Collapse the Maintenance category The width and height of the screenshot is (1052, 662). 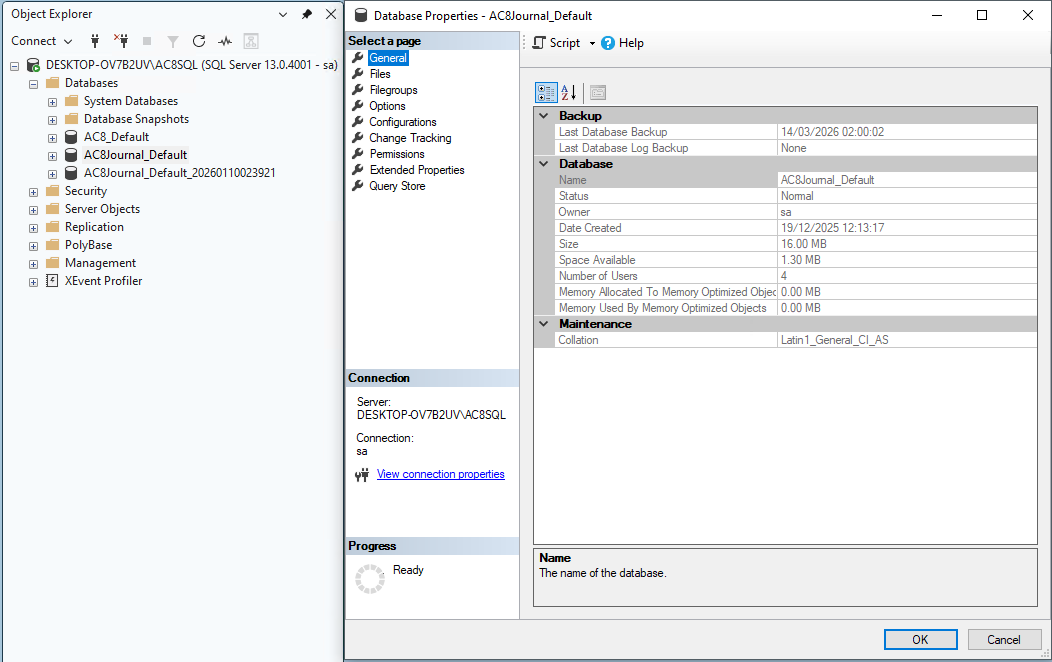click(x=543, y=324)
